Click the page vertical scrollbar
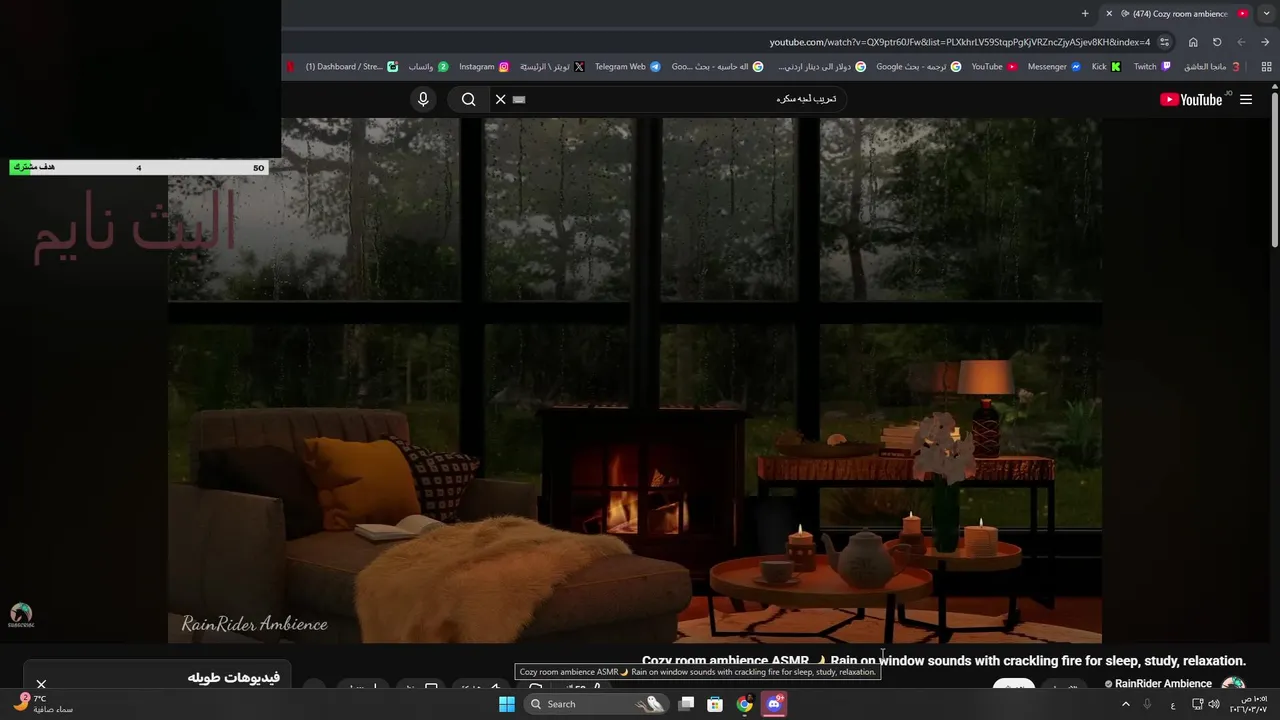 1275,170
